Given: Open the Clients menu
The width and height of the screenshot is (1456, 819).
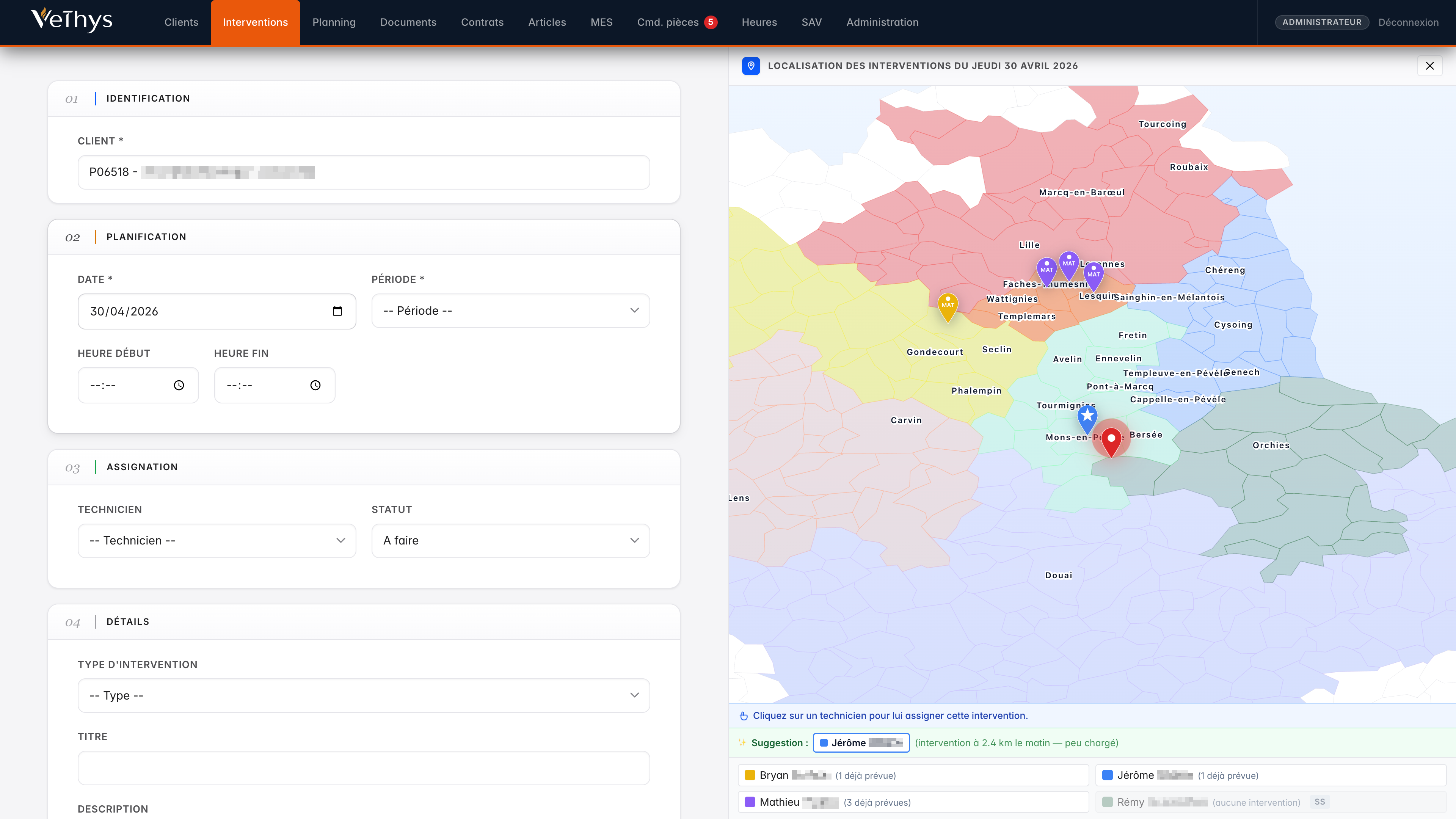Looking at the screenshot, I should point(181,22).
